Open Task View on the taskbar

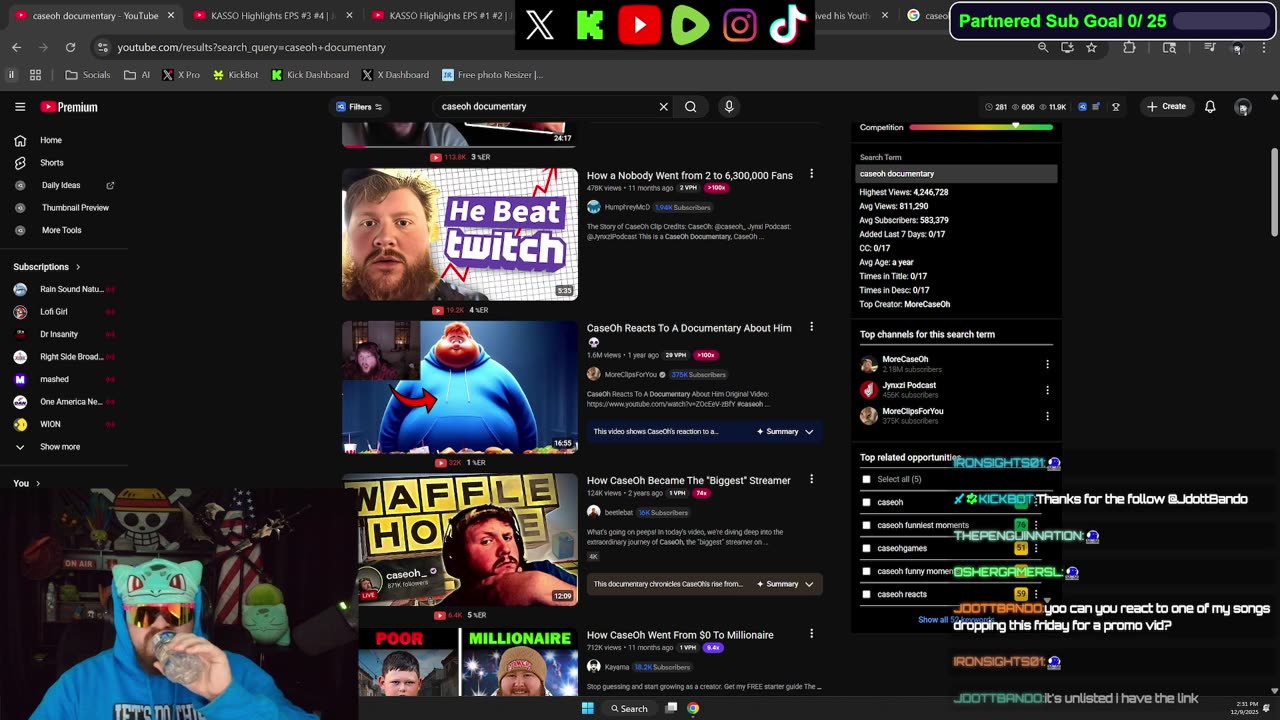coord(672,708)
